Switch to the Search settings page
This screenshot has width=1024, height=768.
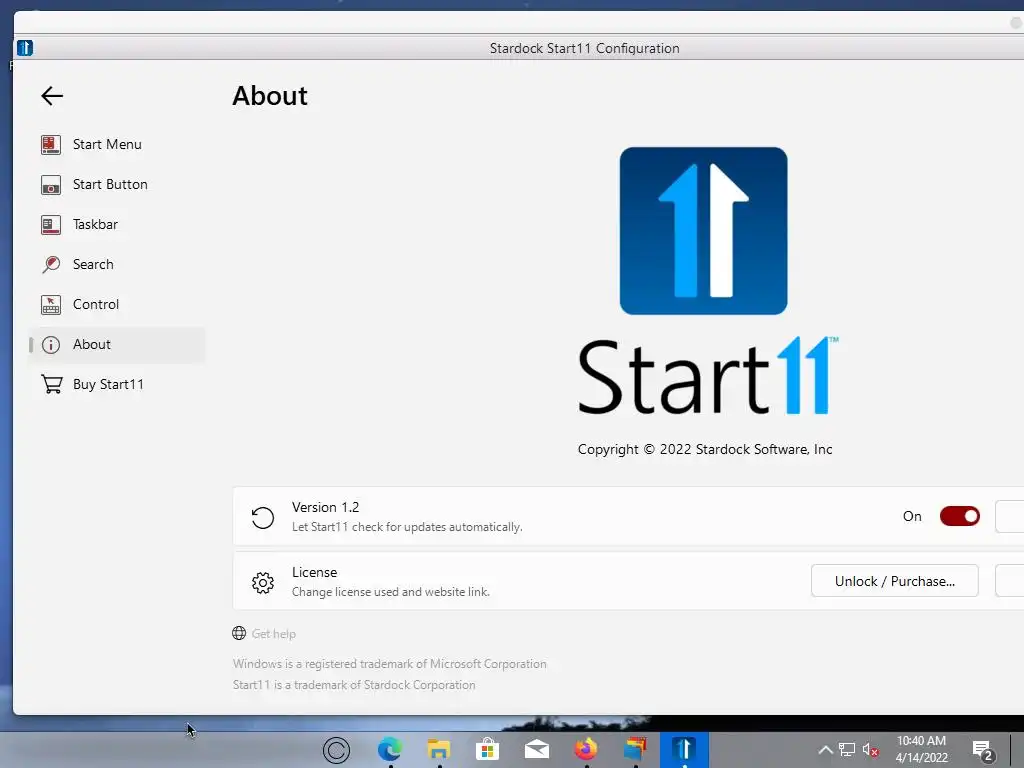pos(118,264)
